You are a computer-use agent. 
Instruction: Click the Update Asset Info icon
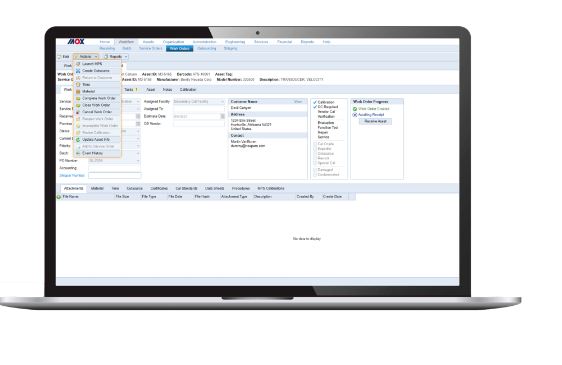click(x=78, y=139)
